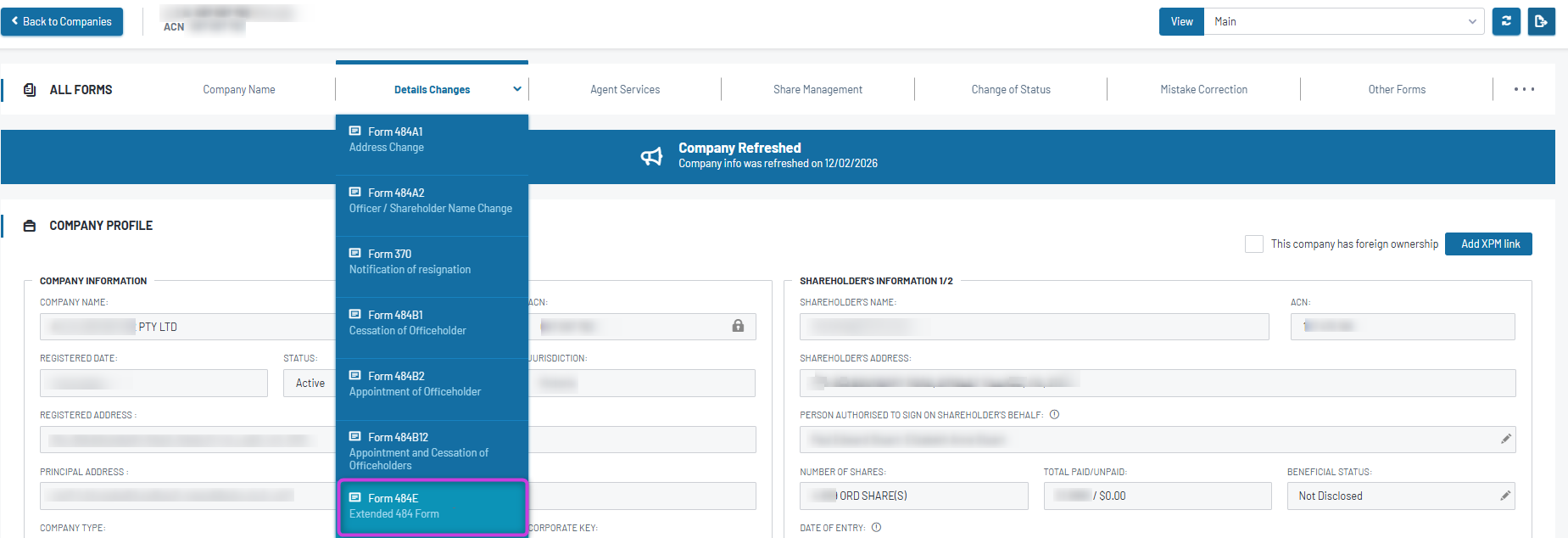This screenshot has width=1568, height=538.
Task: Click the refresh company icon button
Action: point(1506,21)
